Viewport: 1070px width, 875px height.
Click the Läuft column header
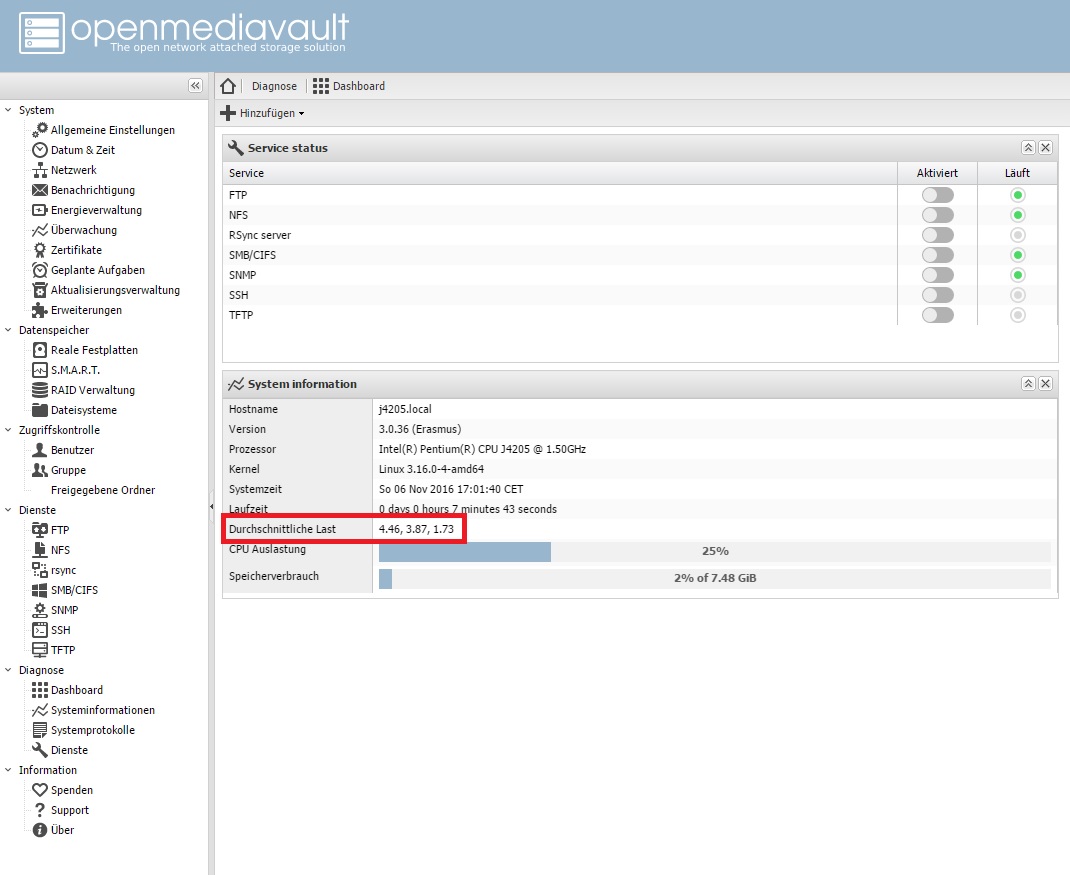click(1017, 173)
